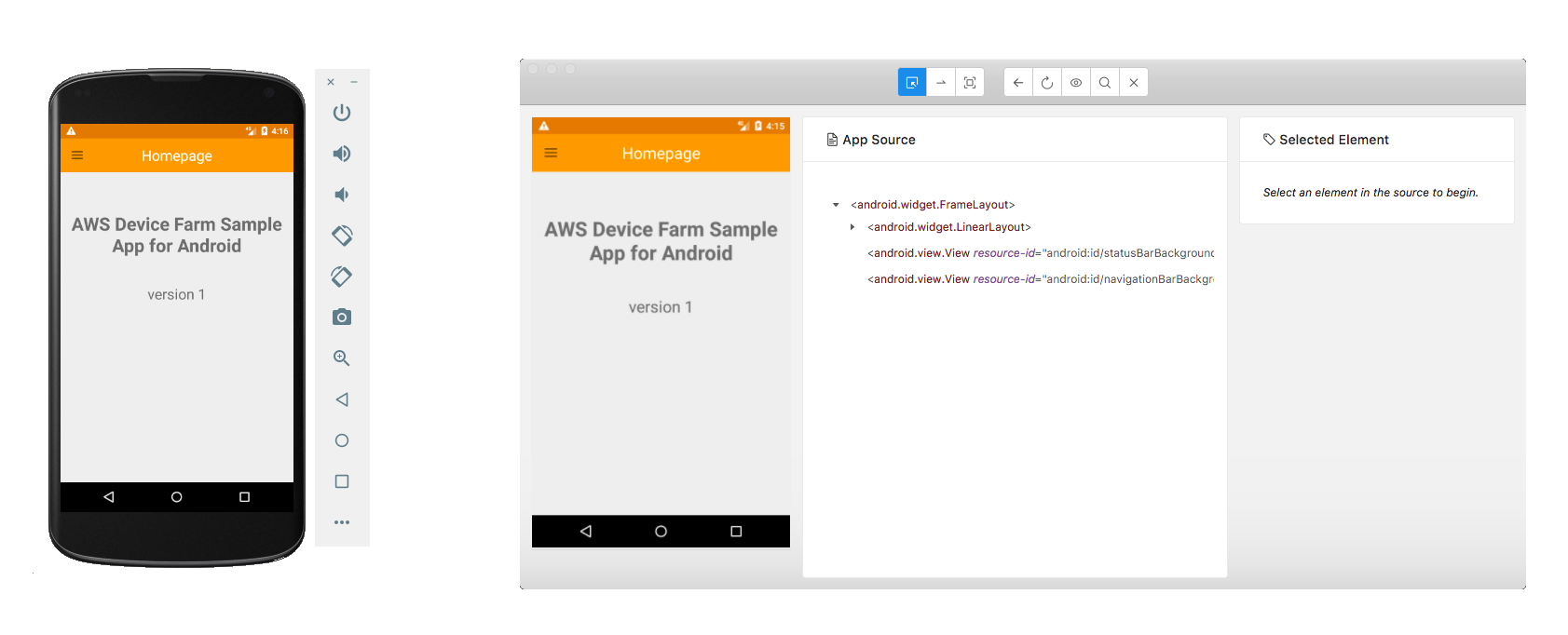Click home circle in Appium screenshot navbar
Screen dimensions: 1568x635
[x=661, y=531]
